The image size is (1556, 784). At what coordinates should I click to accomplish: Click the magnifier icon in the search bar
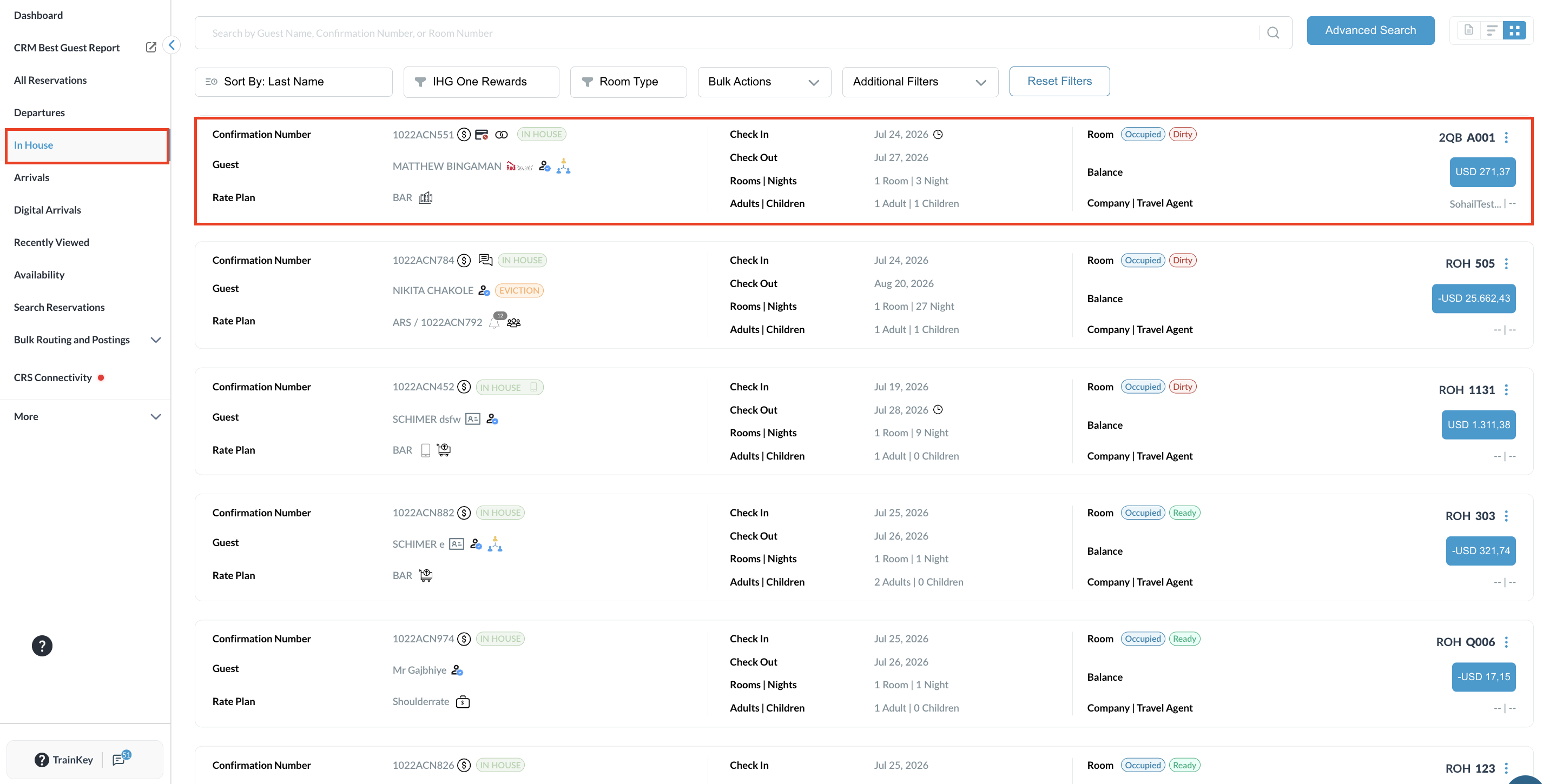1273,33
